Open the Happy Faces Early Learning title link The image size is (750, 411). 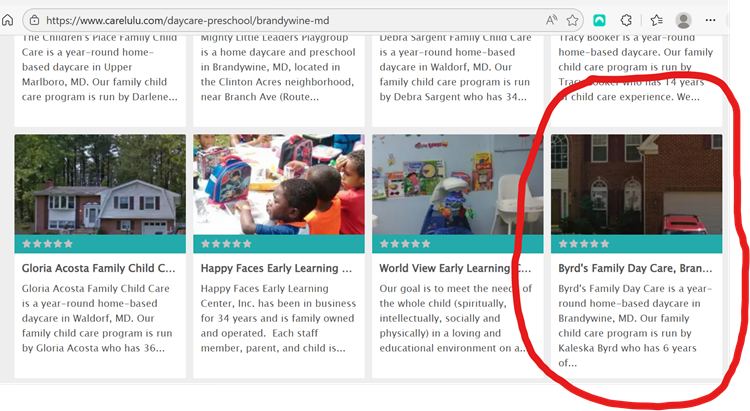point(277,268)
